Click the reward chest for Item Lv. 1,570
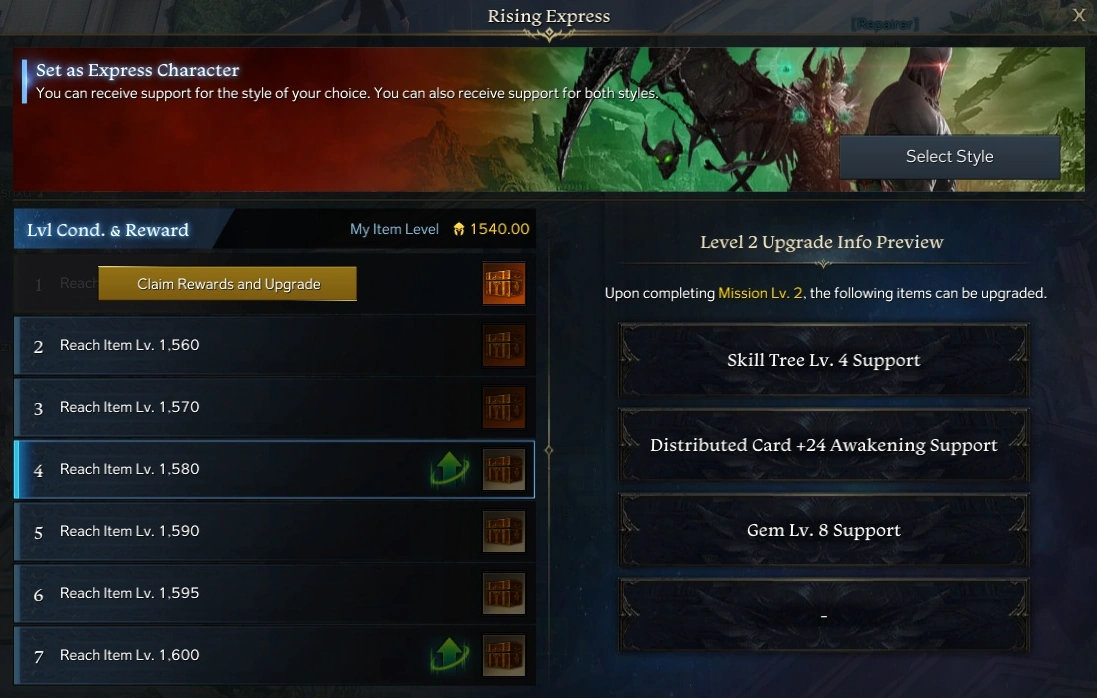1097x698 pixels. (x=504, y=407)
